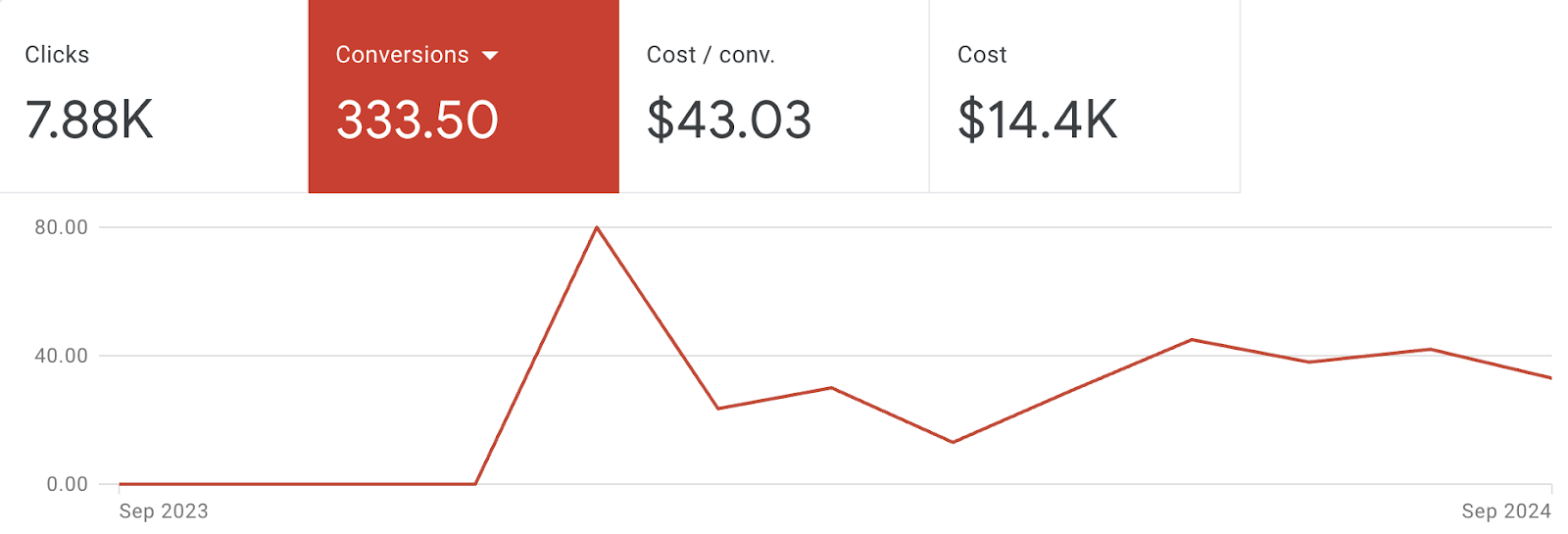Image resolution: width=1568 pixels, height=534 pixels.
Task: Click the $14.4K cost value
Action: pos(1037,120)
